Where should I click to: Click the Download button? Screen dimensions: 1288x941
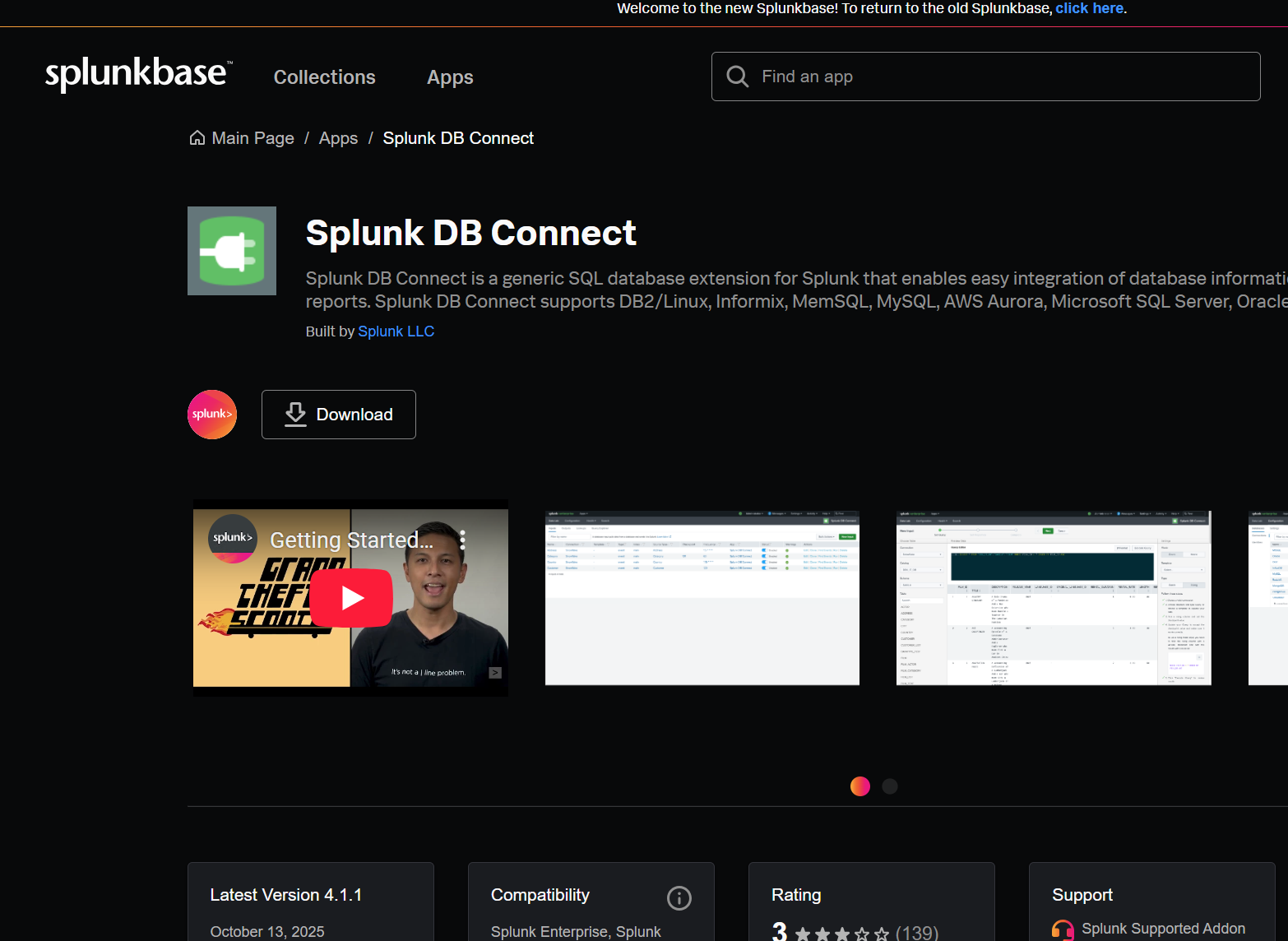(339, 415)
